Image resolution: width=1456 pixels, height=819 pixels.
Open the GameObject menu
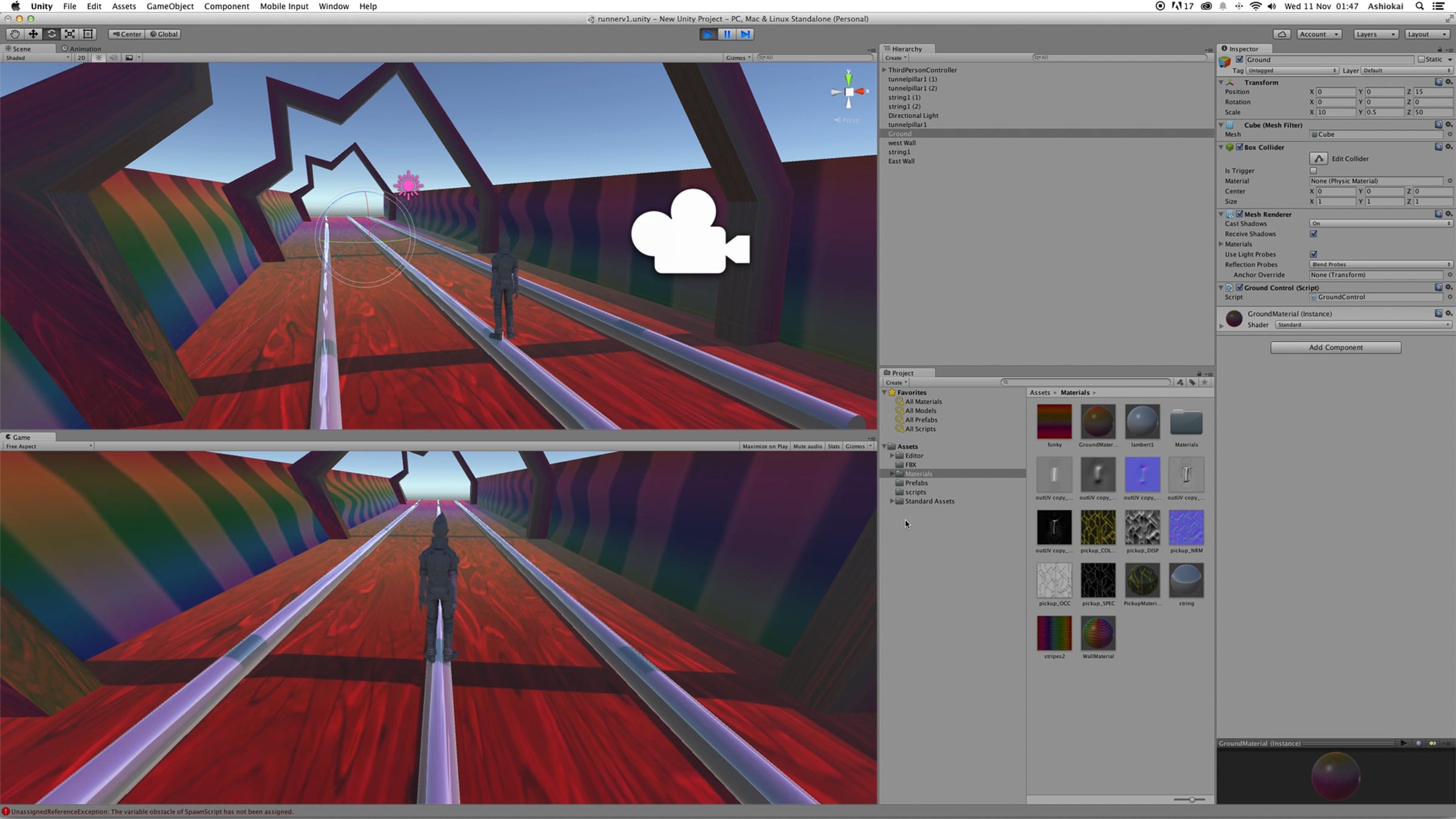click(x=170, y=6)
